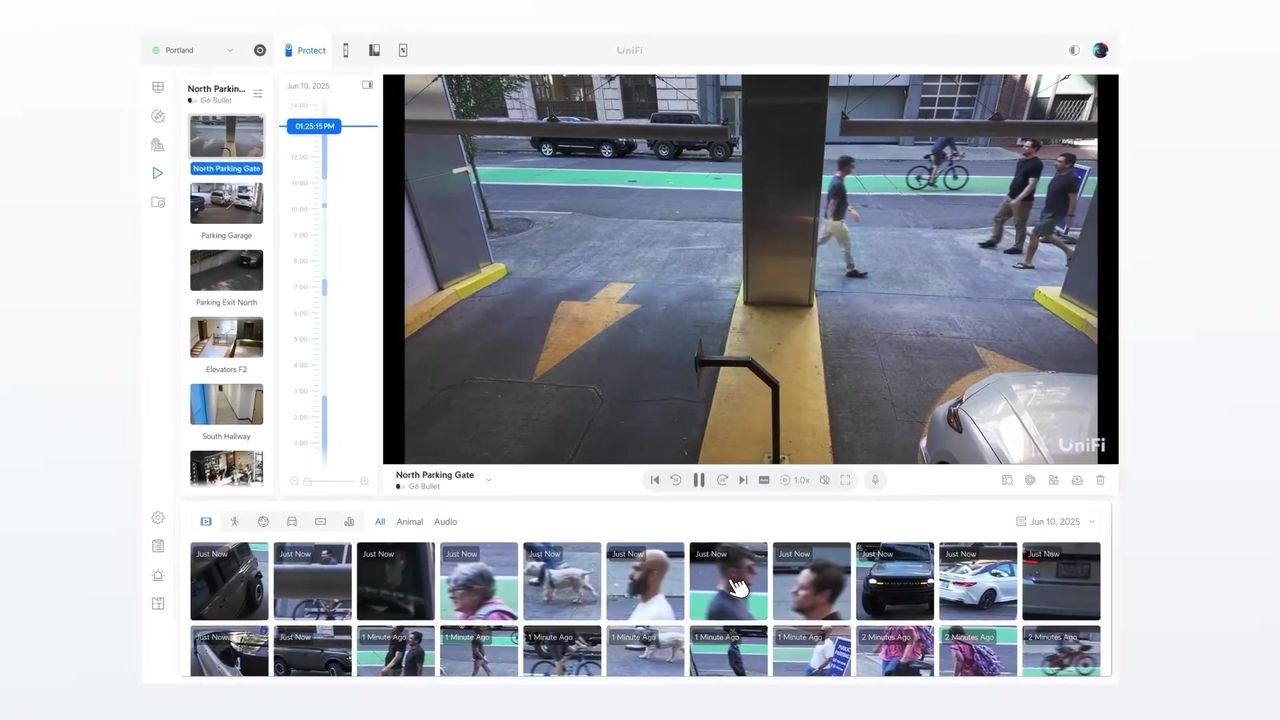Select the South Hallway camera
This screenshot has height=720, width=1280.
click(x=227, y=404)
